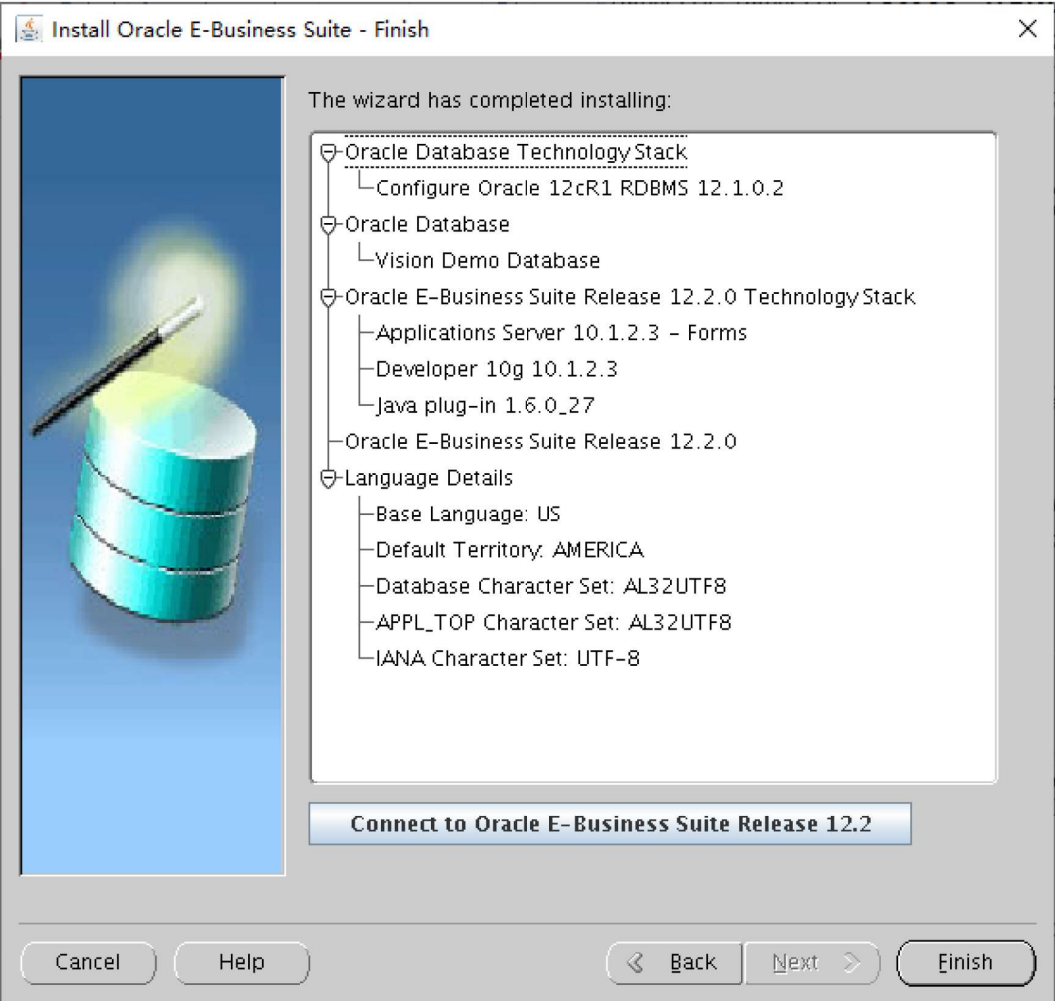This screenshot has width=1055, height=1001.
Task: Select Base Language: US row
Action: pyautogui.click(x=468, y=515)
